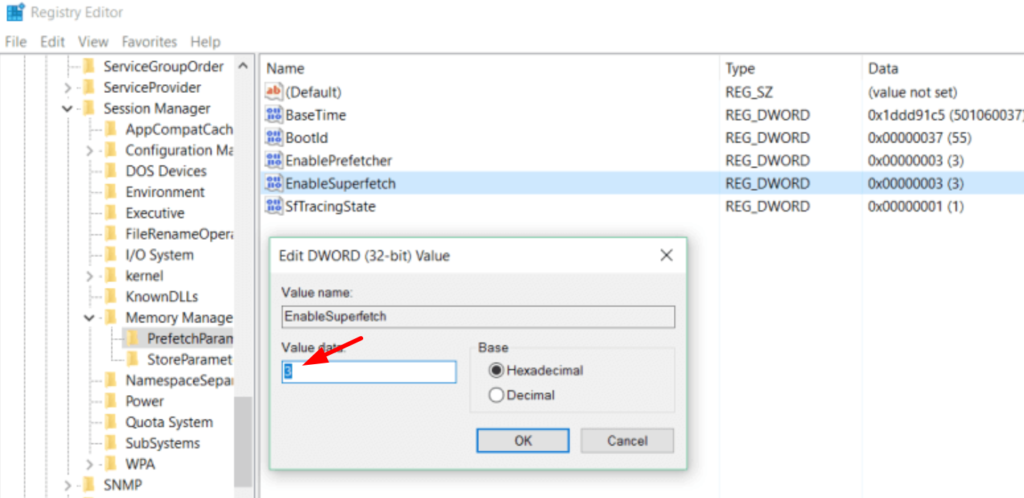The height and width of the screenshot is (498, 1024).
Task: Click the Value data input field
Action: [369, 372]
